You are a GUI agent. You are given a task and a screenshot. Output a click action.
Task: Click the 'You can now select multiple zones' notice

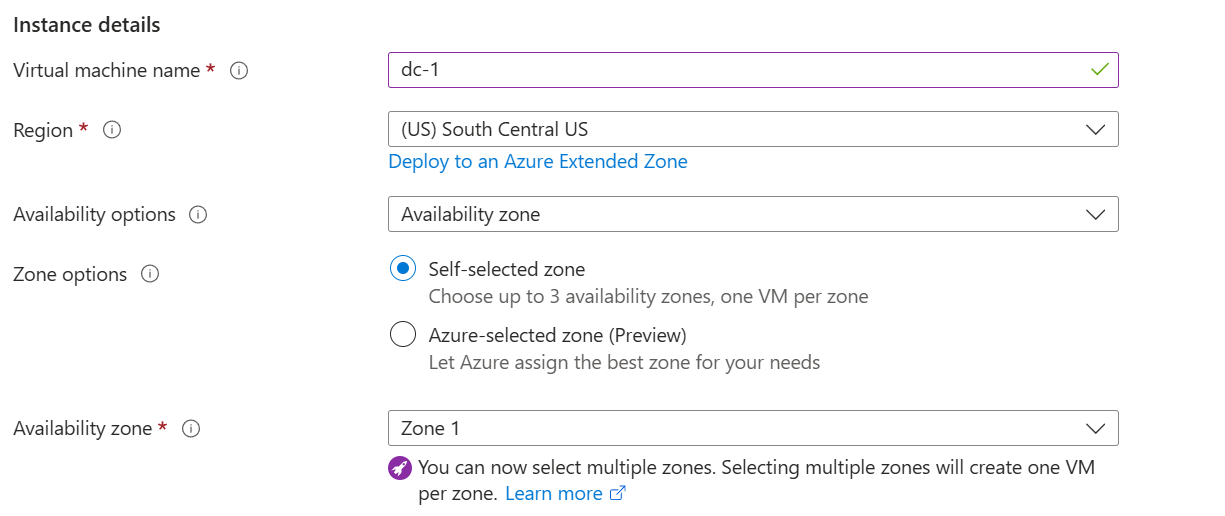755,467
